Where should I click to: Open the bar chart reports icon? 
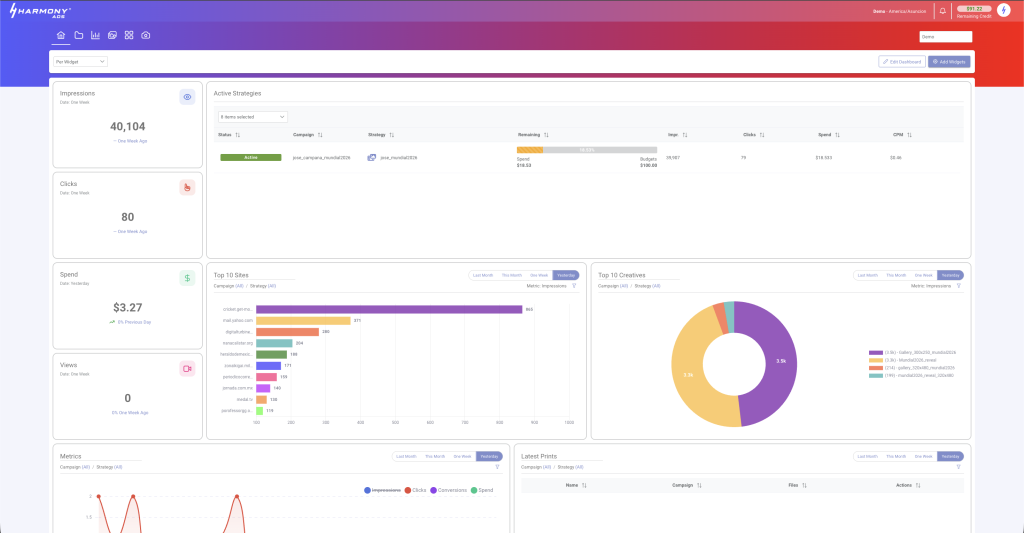95,35
